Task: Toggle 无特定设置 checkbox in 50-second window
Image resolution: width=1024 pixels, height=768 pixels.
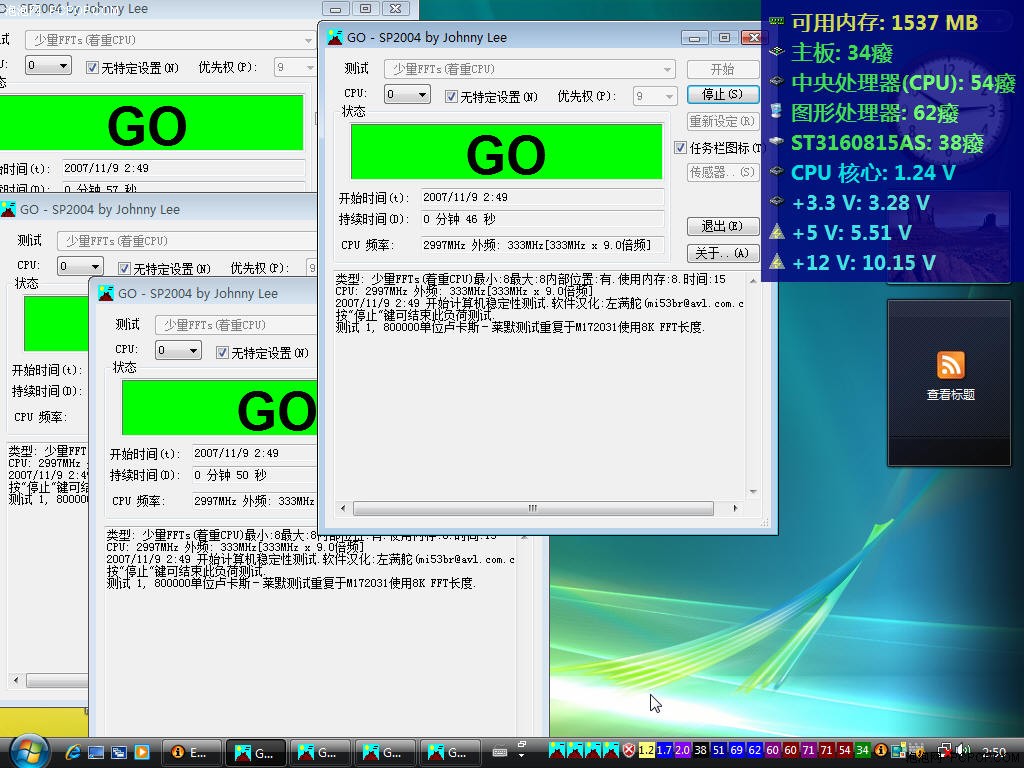Action: coord(223,353)
